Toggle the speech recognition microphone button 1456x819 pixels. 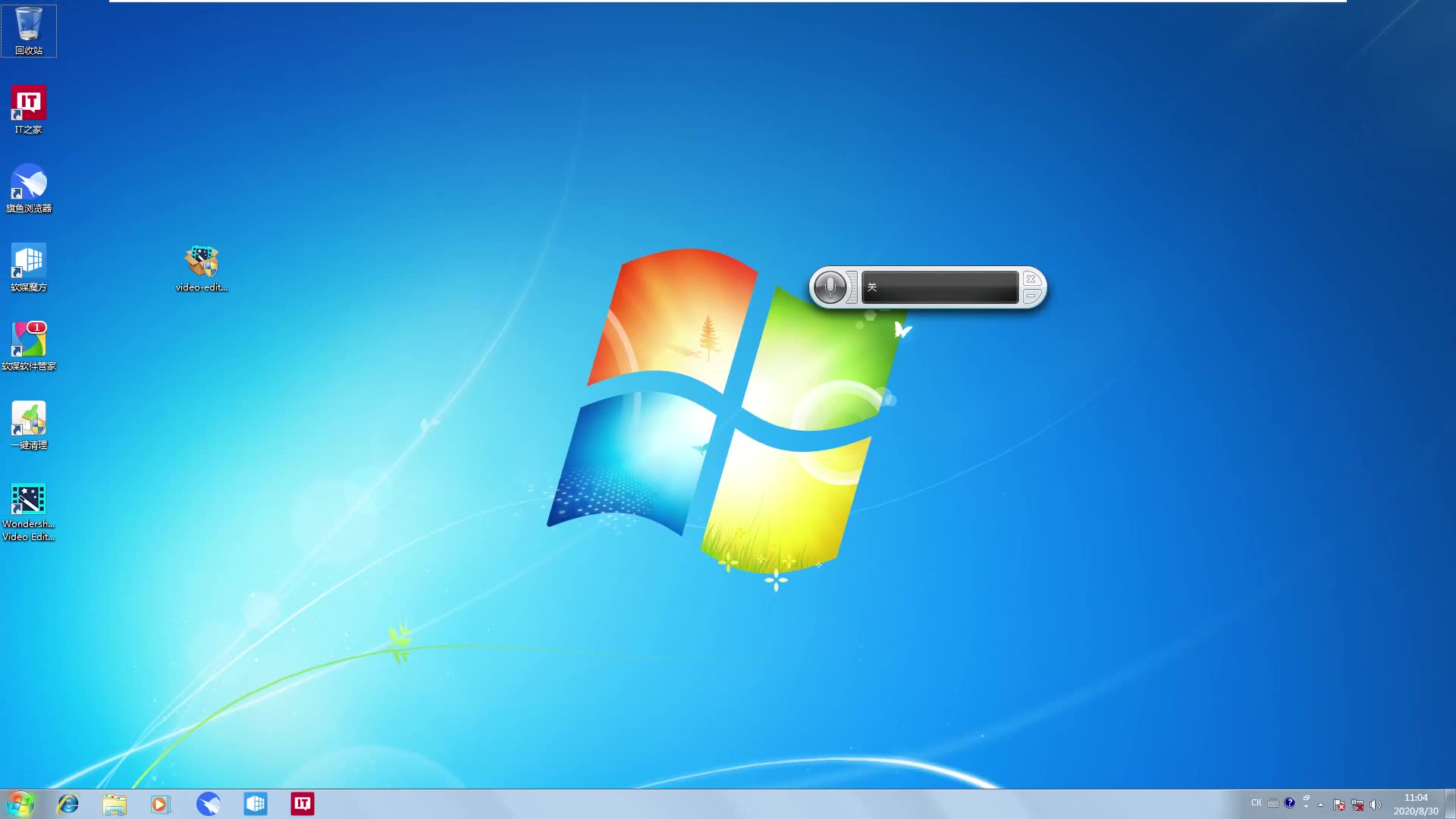[832, 287]
